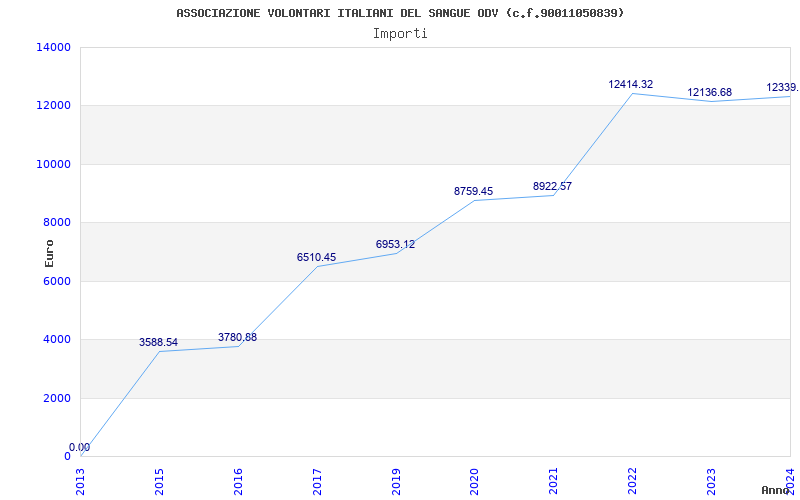The image size is (800, 500).
Task: Click the 2015 x-axis tick label
Action: 159,482
